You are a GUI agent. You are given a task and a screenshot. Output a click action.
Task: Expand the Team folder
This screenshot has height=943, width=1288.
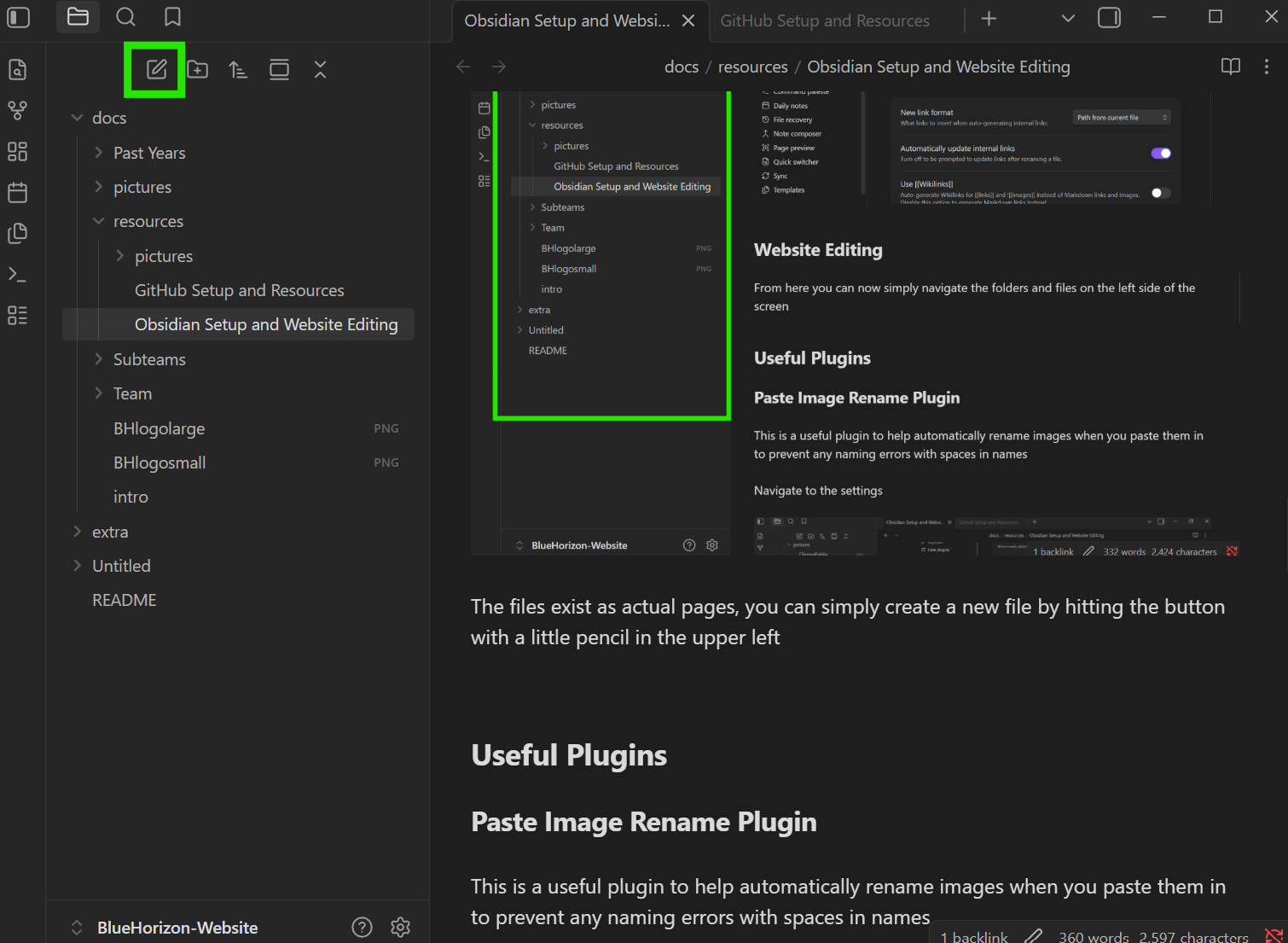click(x=98, y=393)
